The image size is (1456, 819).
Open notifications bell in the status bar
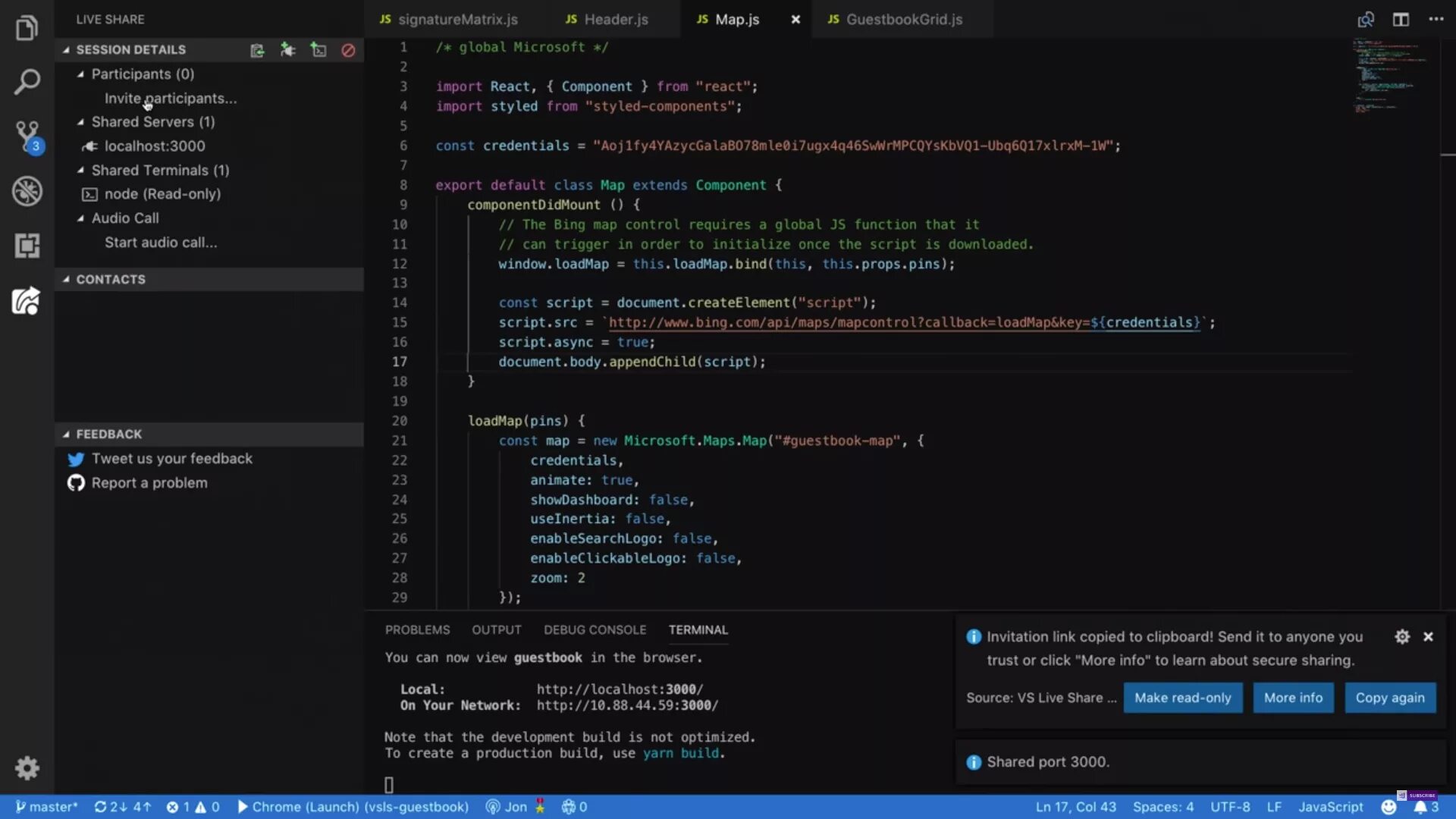point(1421,807)
